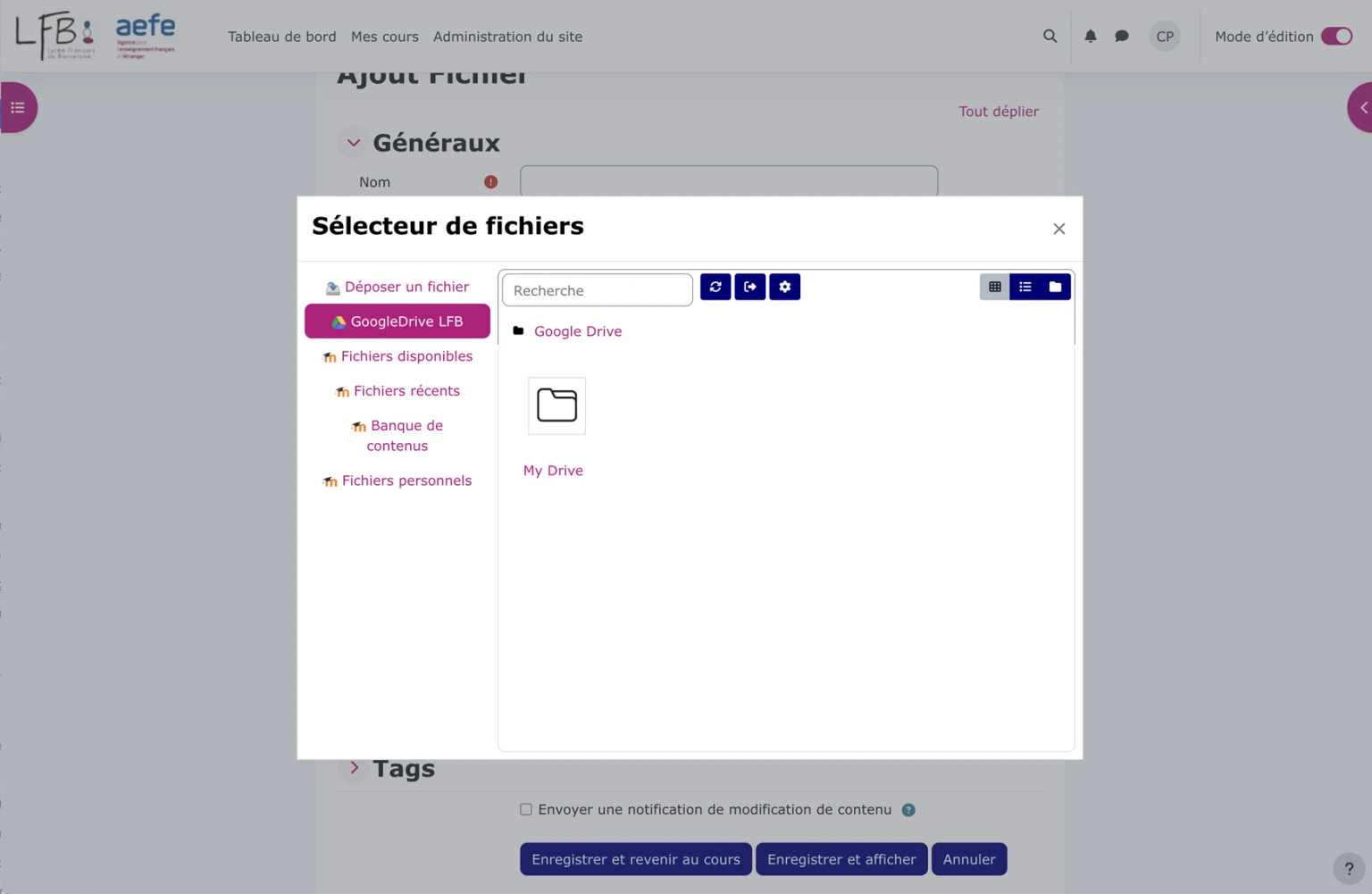Open the site search magnifier

pos(1050,37)
